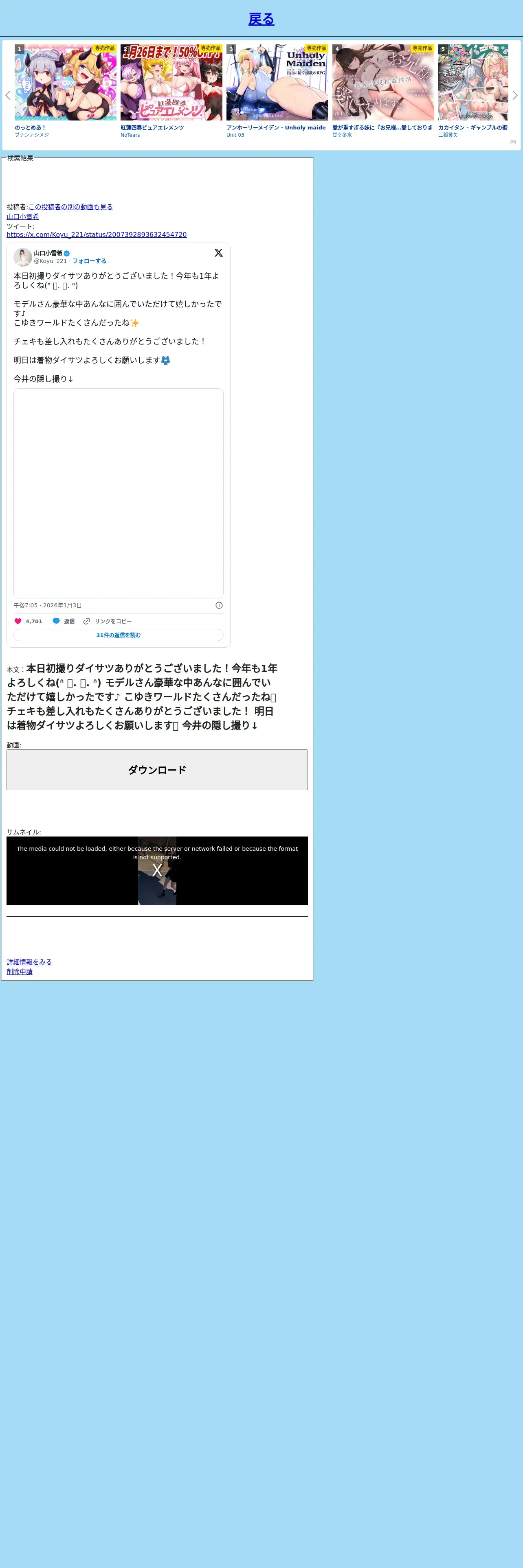Click the 三狐黄矢 circle name
This screenshot has height=1568, width=523.
point(448,135)
